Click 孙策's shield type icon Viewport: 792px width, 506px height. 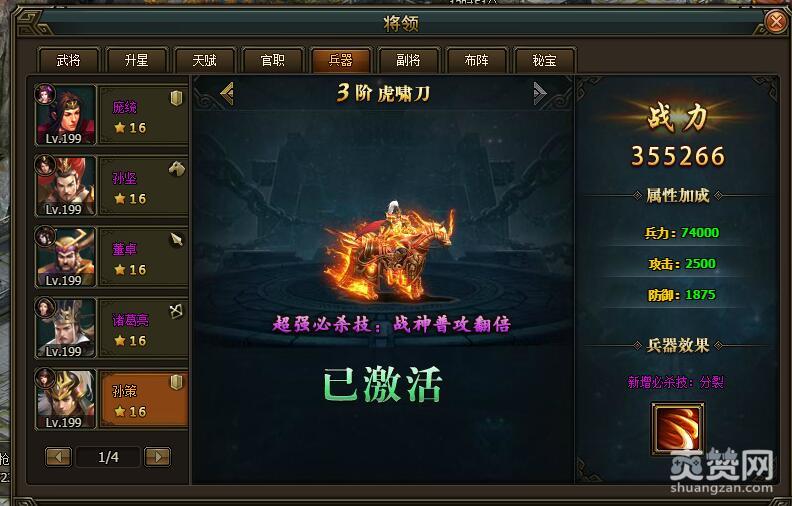point(176,382)
